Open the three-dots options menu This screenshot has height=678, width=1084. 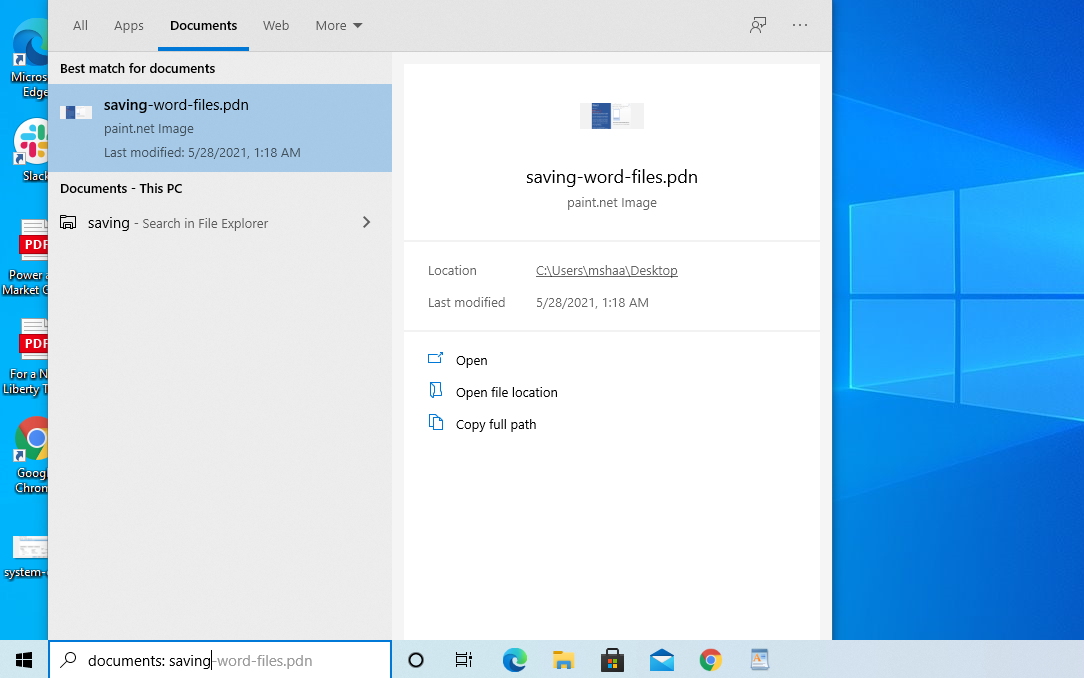[x=800, y=25]
